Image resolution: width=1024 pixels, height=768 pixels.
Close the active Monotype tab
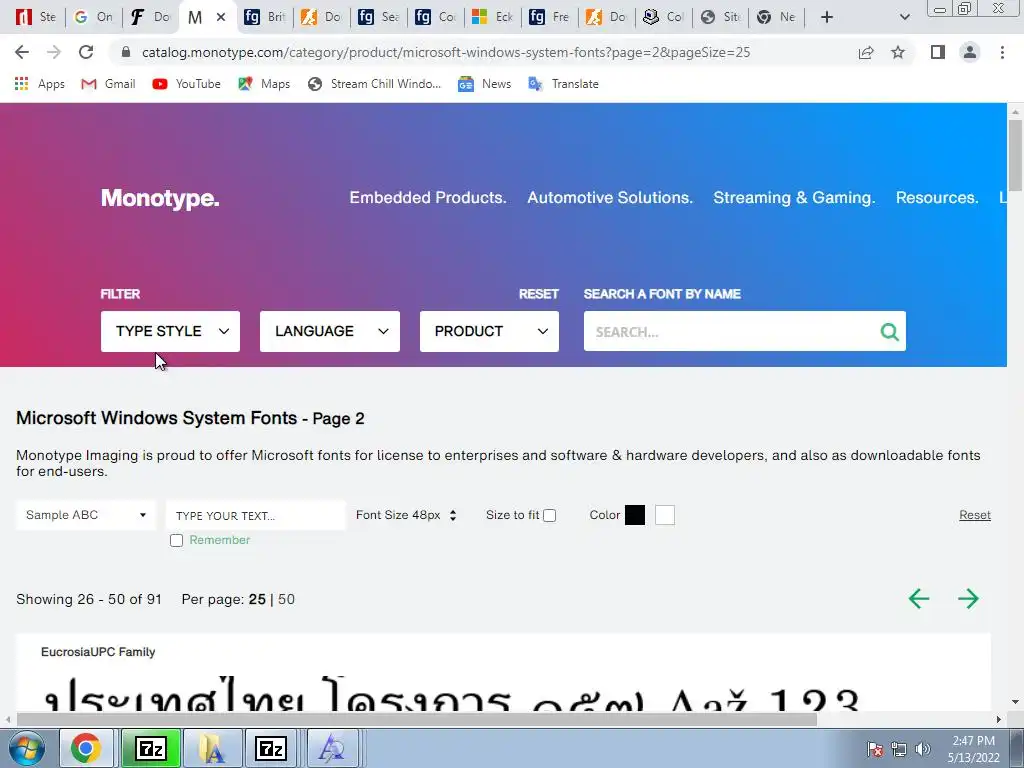point(221,17)
